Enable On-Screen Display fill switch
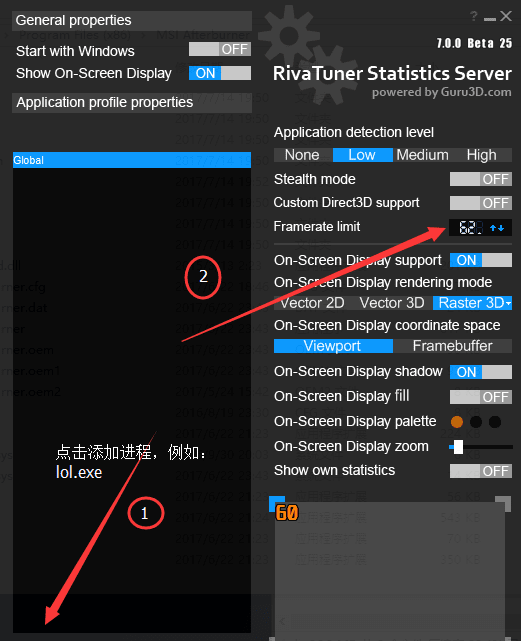521x641 pixels. click(x=481, y=397)
